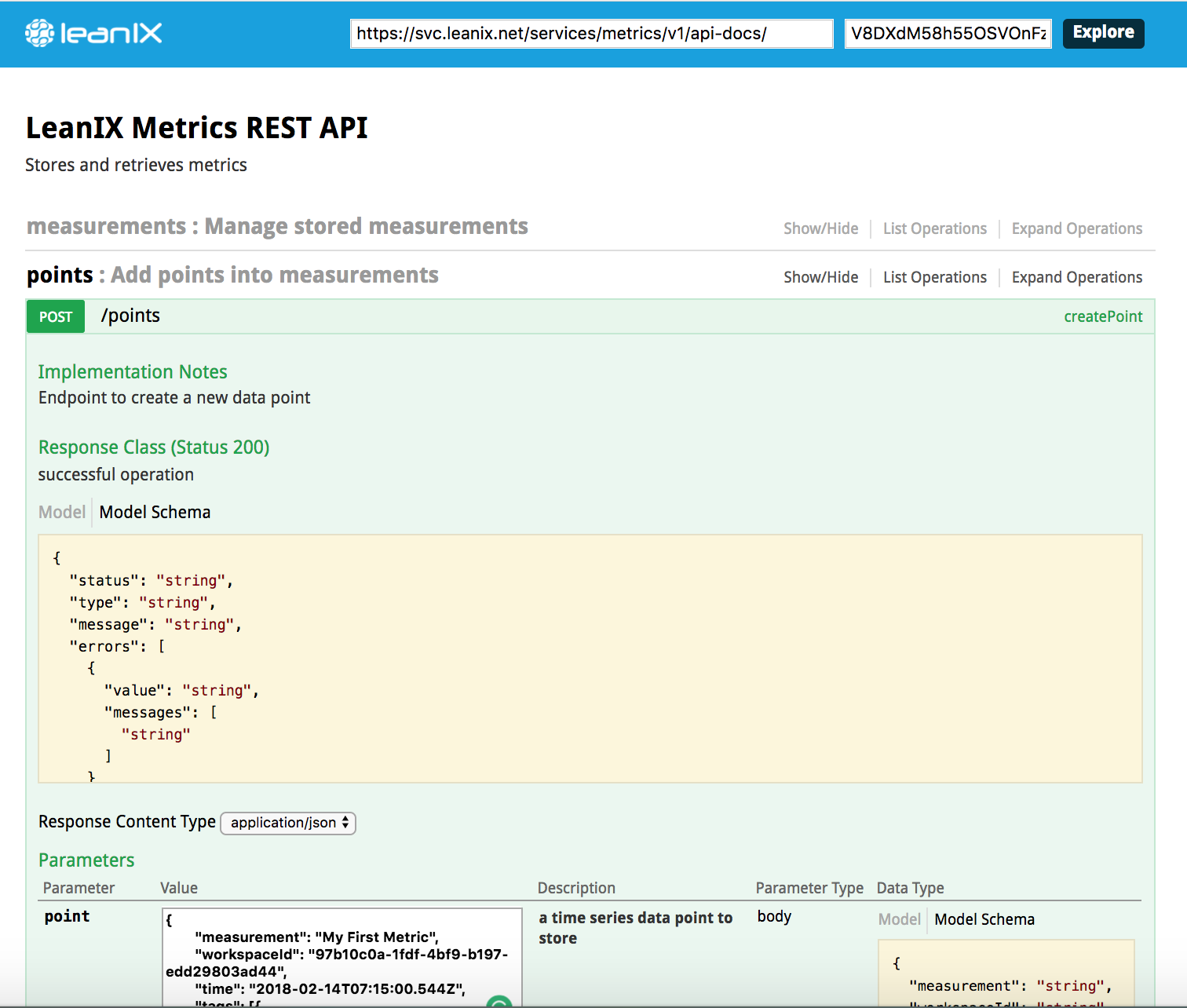Open the measurements section heading
1187x1008 pixels.
(277, 226)
